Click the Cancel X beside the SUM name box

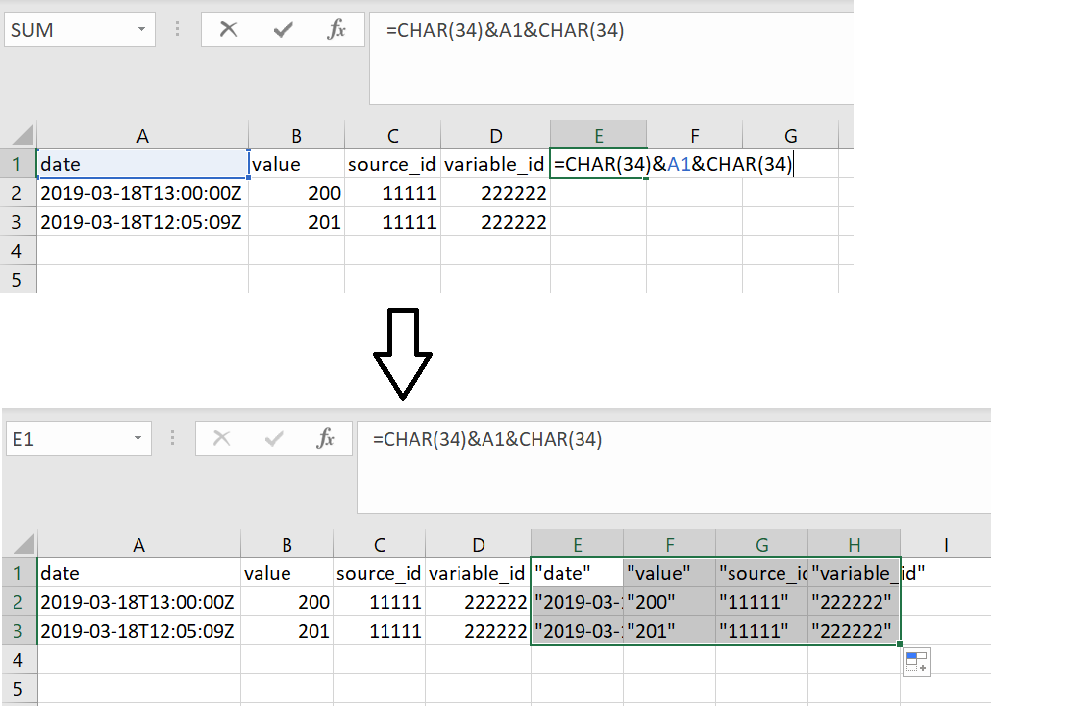[x=228, y=30]
